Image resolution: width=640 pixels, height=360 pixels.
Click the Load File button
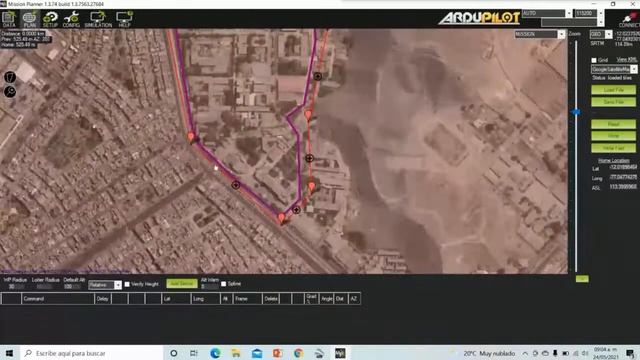(x=613, y=90)
